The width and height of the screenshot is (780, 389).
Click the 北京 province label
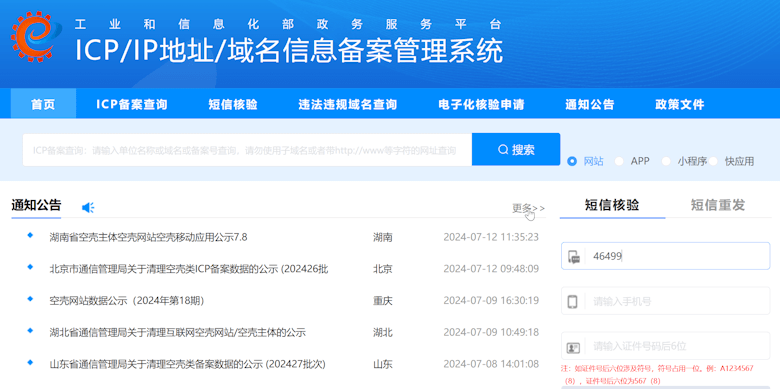[x=383, y=269]
